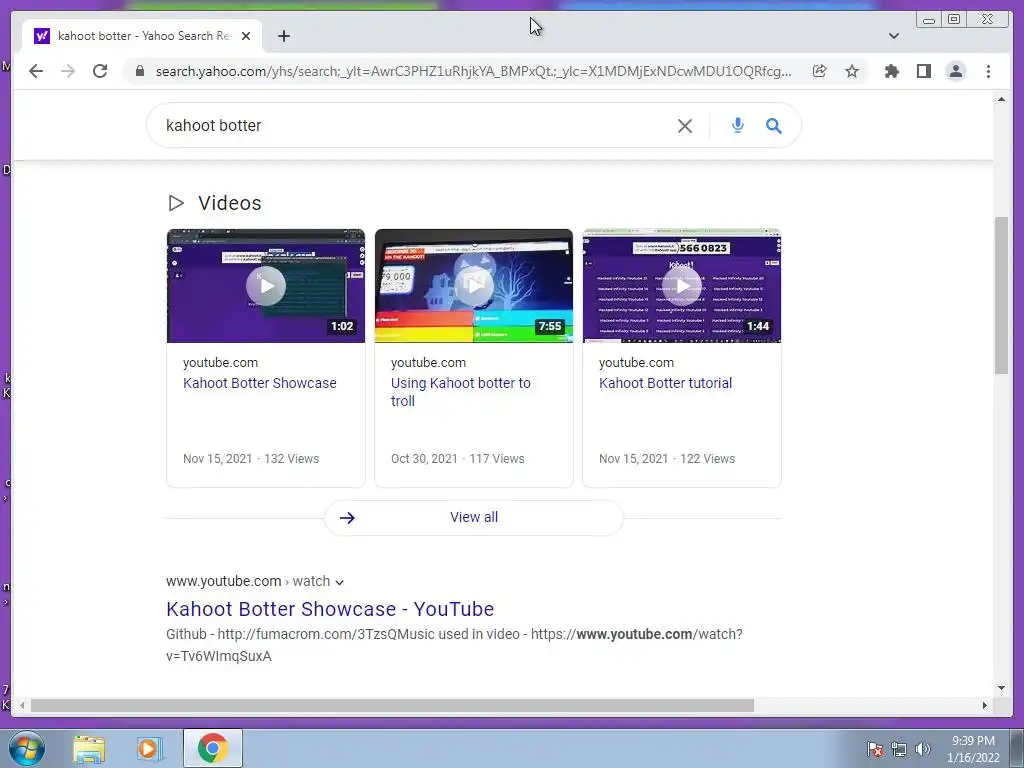Play the Using Kahoot botter to troll thumbnail
This screenshot has width=1024, height=768.
coord(474,285)
